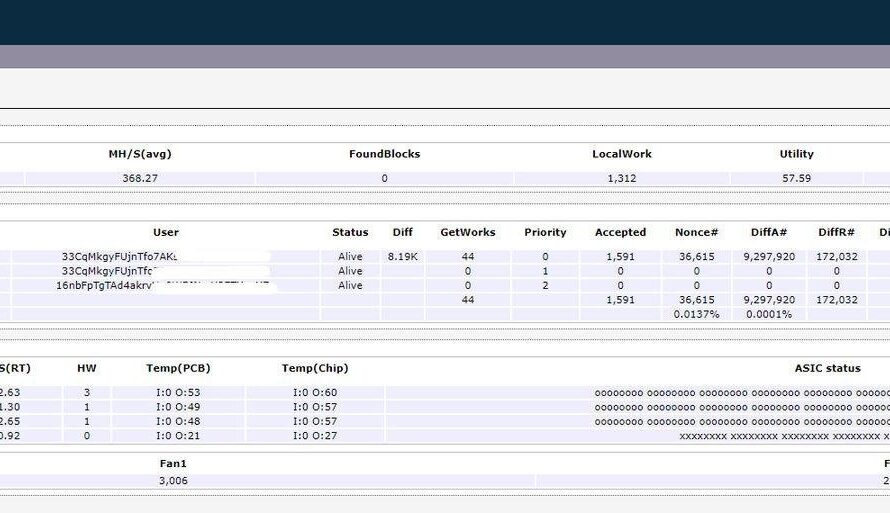
Task: Click the DiffA# percentage 0.0001%
Action: point(768,314)
